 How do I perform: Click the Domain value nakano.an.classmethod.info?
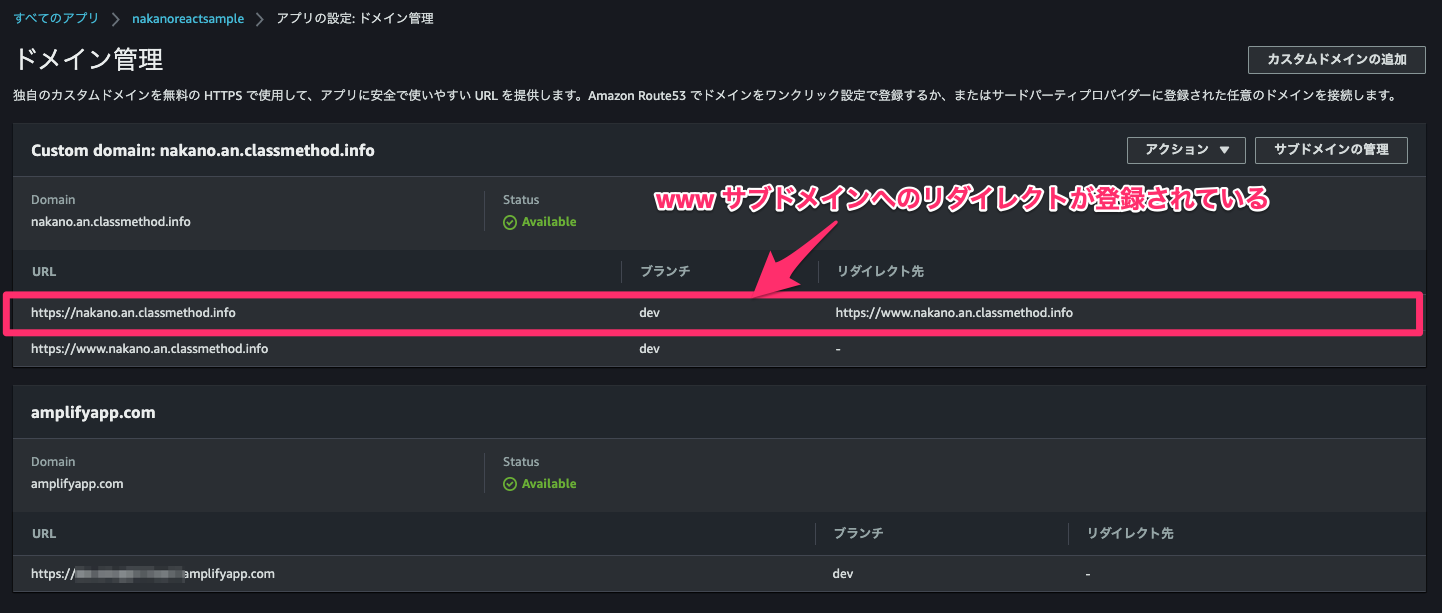coord(111,222)
